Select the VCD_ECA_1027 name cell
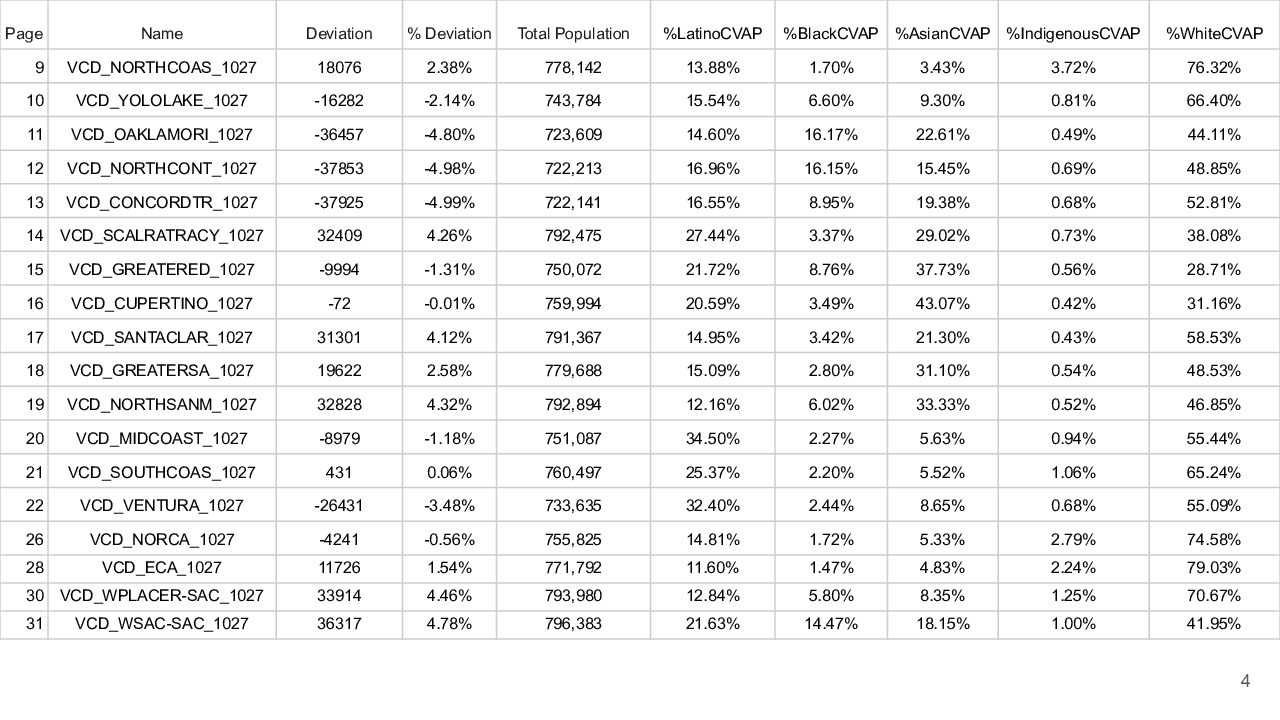Viewport: 1280px width, 720px height. 162,568
